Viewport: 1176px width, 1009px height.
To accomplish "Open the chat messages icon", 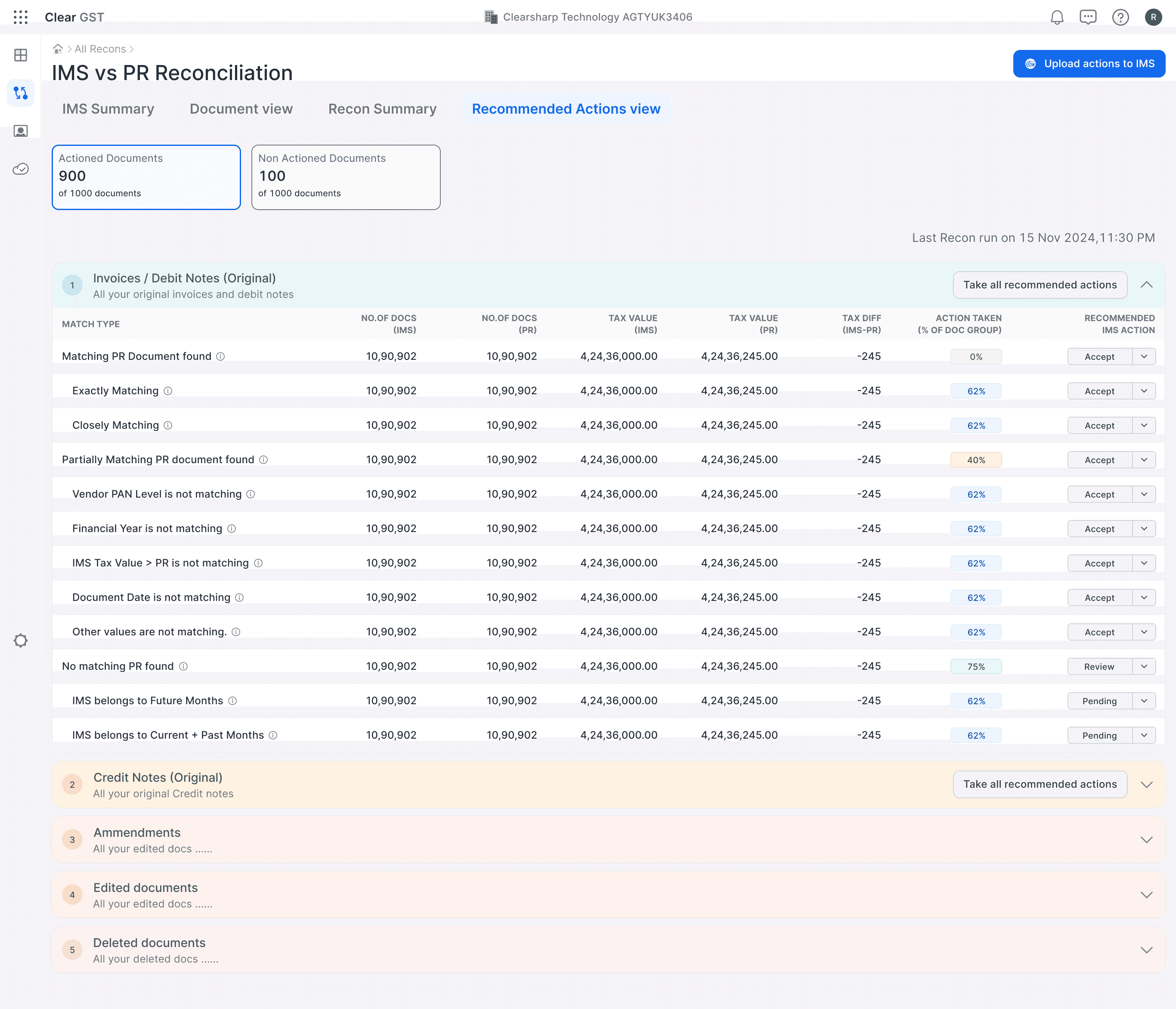I will pyautogui.click(x=1088, y=17).
